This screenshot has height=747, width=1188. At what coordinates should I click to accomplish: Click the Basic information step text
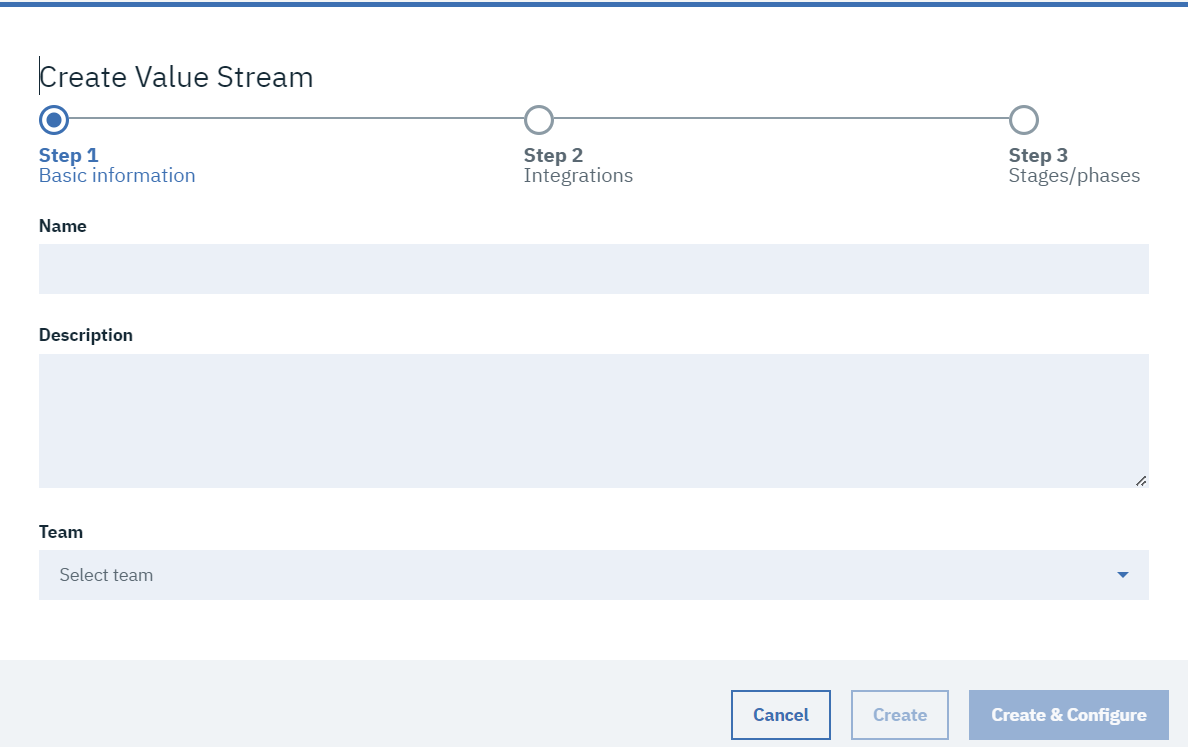pyautogui.click(x=117, y=176)
